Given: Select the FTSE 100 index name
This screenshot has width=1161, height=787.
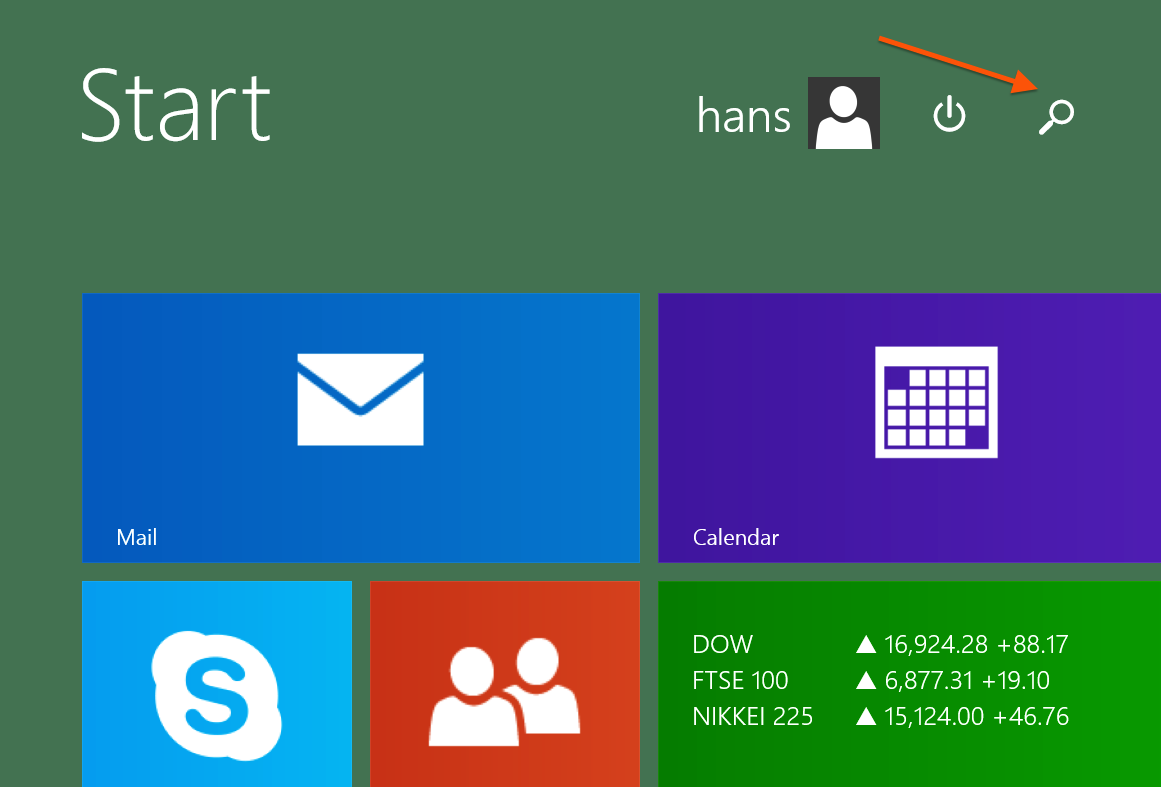Looking at the screenshot, I should point(740,680).
